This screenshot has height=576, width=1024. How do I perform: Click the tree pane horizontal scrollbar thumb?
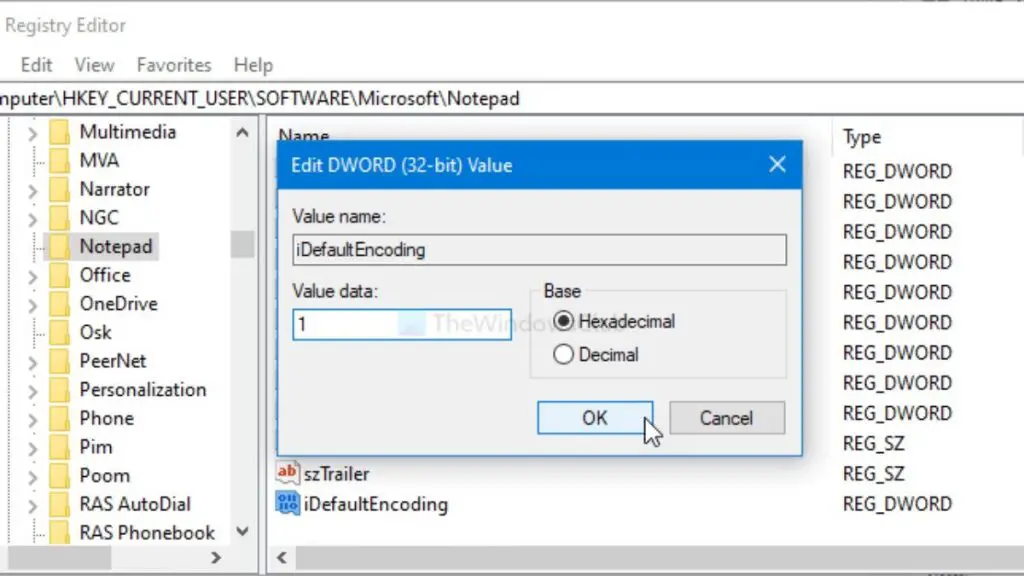(x=59, y=558)
